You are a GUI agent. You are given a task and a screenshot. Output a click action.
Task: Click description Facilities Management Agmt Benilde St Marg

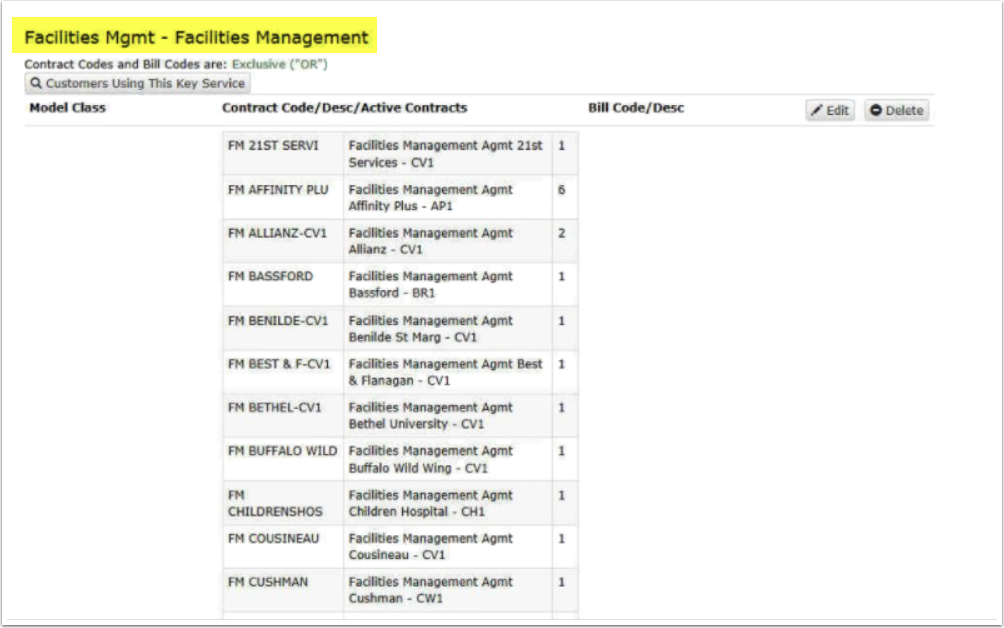[431, 328]
